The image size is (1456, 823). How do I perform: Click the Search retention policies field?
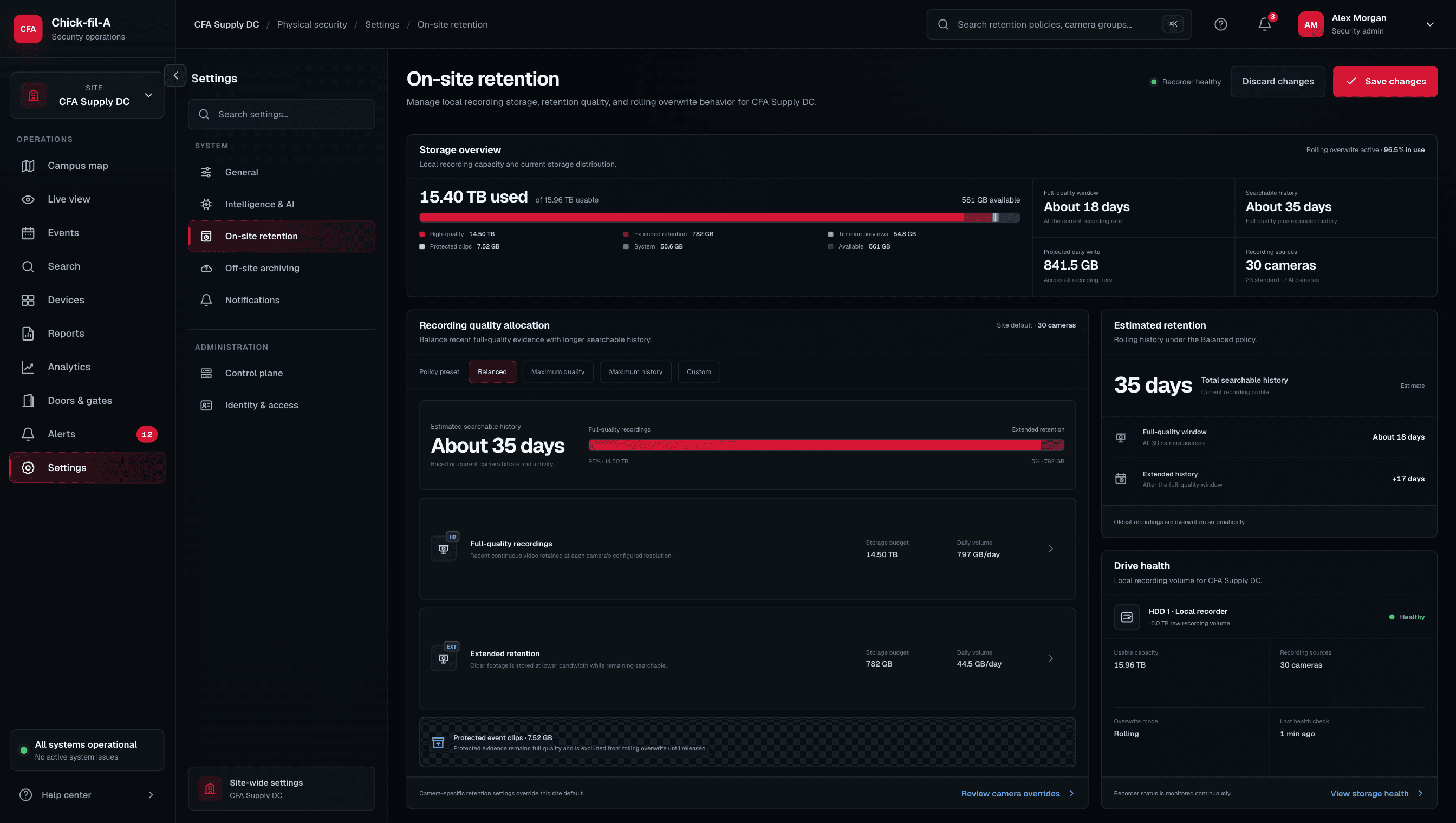1058,24
